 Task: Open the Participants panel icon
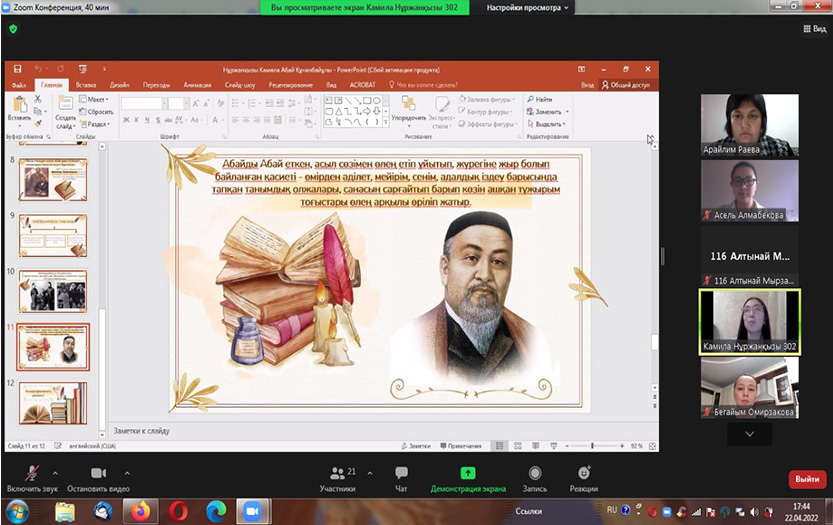[x=337, y=472]
